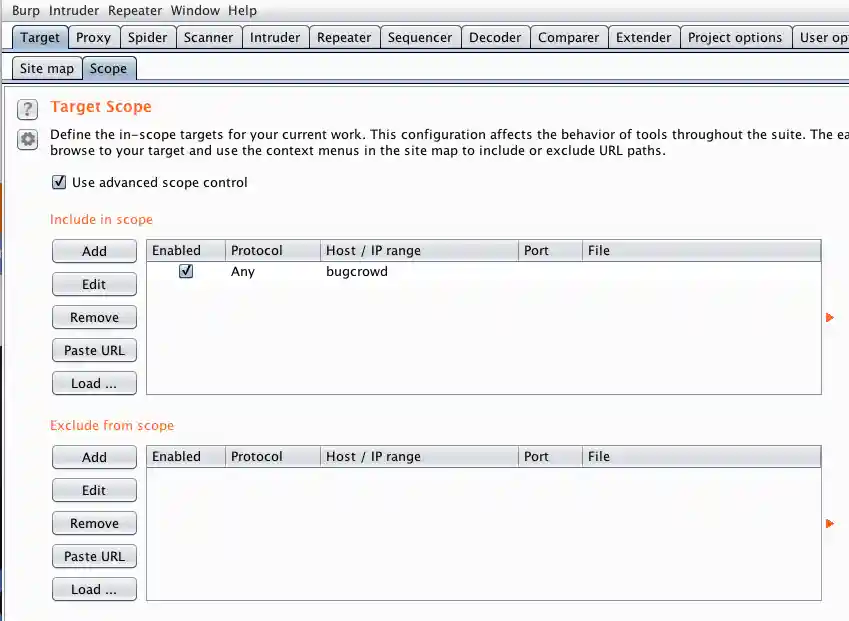Switch to the Decoder tab
The width and height of the screenshot is (849, 621).
tap(495, 37)
